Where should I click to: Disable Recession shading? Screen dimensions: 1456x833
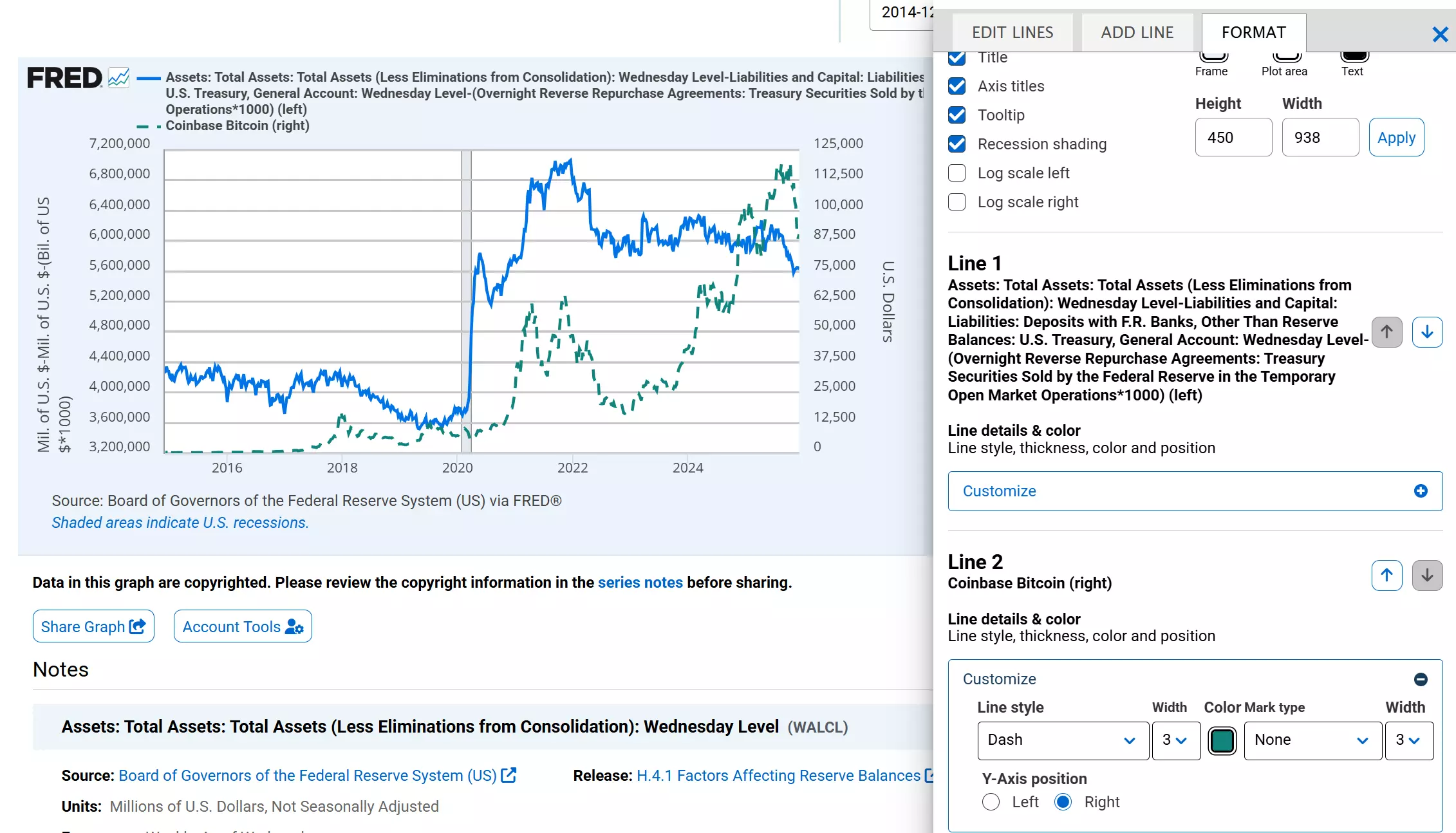(x=957, y=144)
